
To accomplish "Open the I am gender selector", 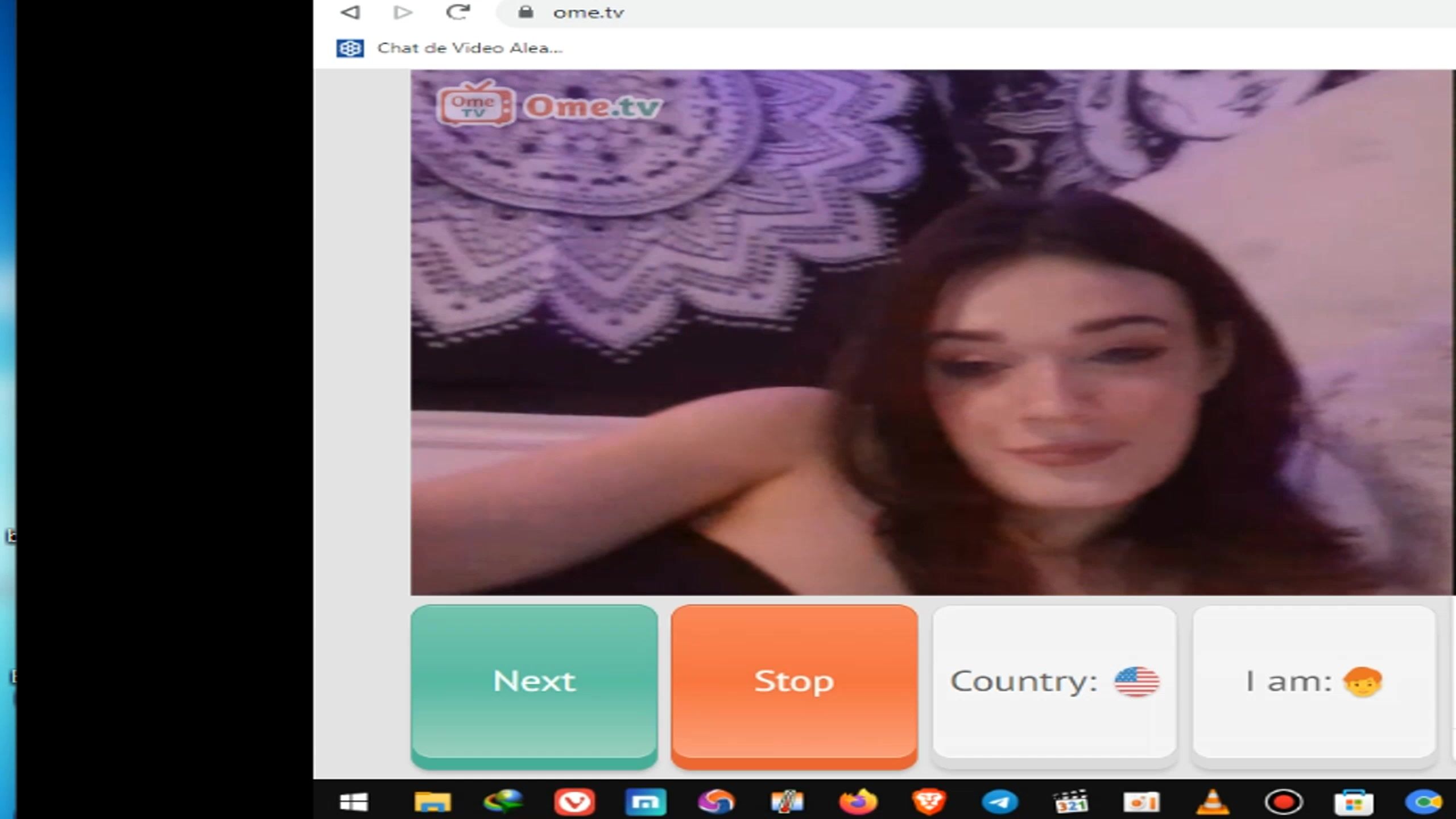I will pos(1314,681).
